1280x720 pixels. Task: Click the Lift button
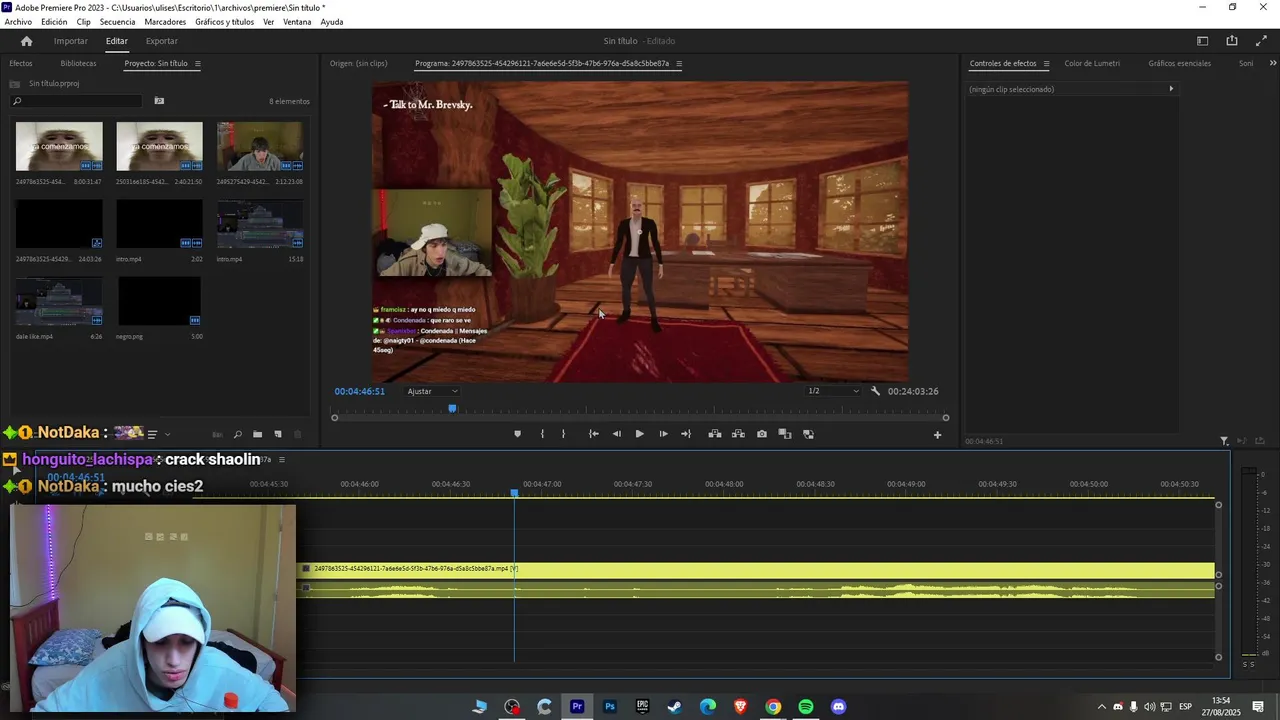click(715, 434)
